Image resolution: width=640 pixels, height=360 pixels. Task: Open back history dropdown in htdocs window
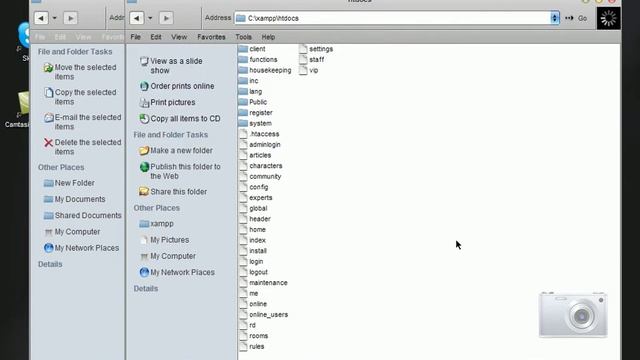(150, 18)
